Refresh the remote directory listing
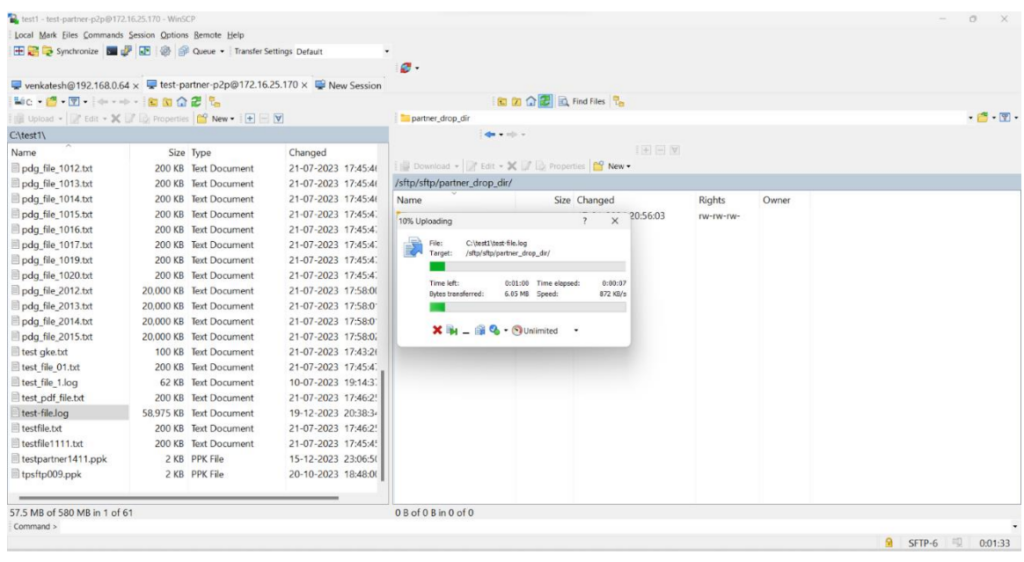The width and height of the screenshot is (1024, 562). [546, 101]
